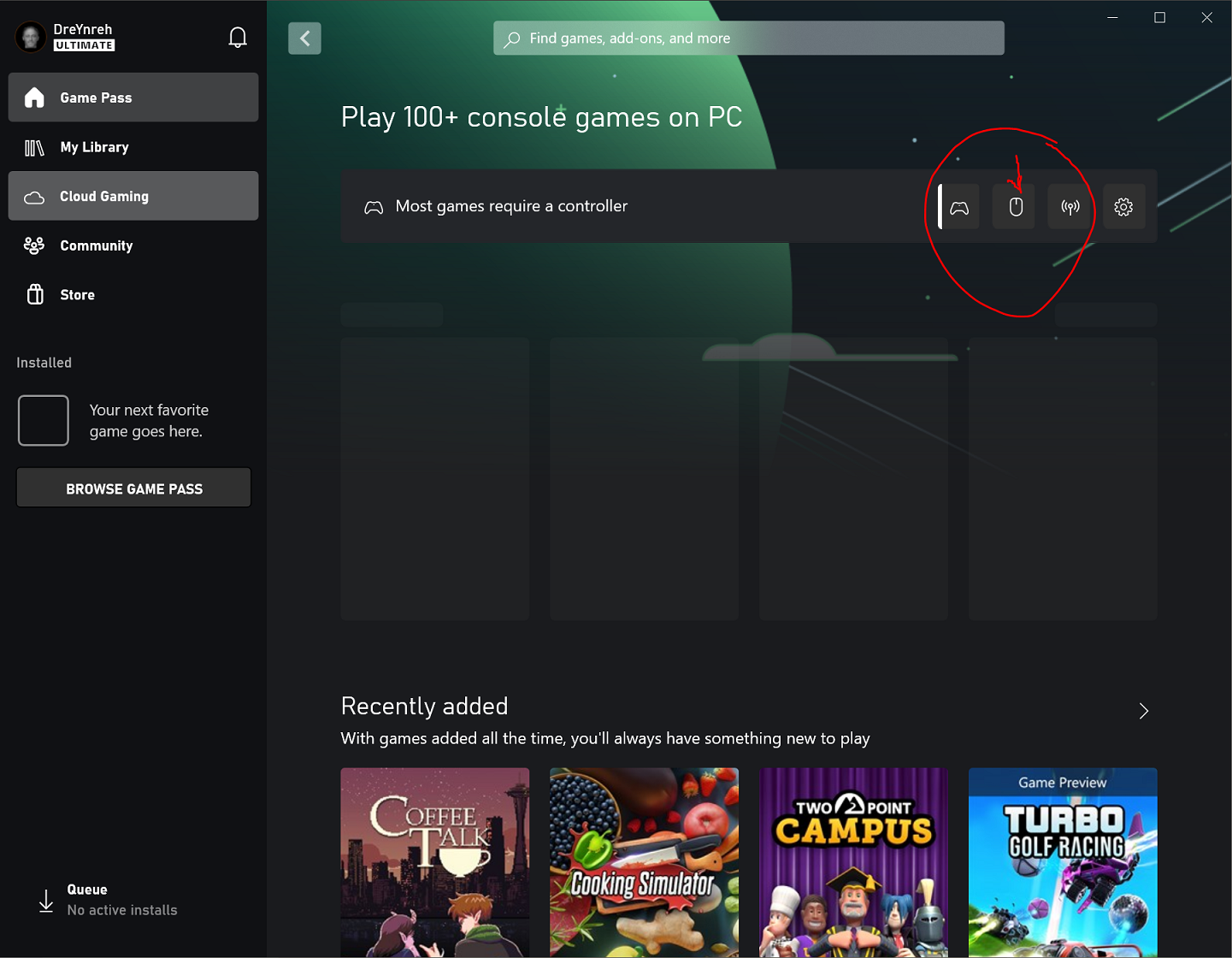Viewport: 1232px width, 958px height.
Task: Select the controller input filter icon
Action: pyautogui.click(x=959, y=207)
